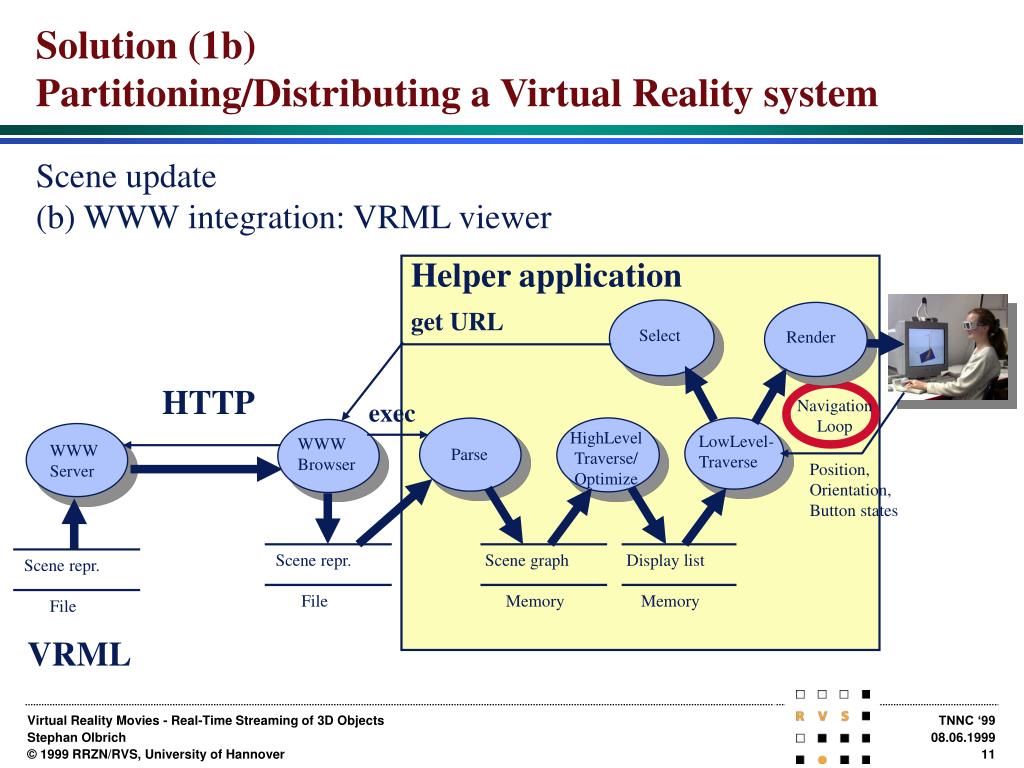Image resolution: width=1024 pixels, height=768 pixels.
Task: Click footer 'Virtual Reality Movies - Real-Time Streaming' text
Action: coord(206,720)
